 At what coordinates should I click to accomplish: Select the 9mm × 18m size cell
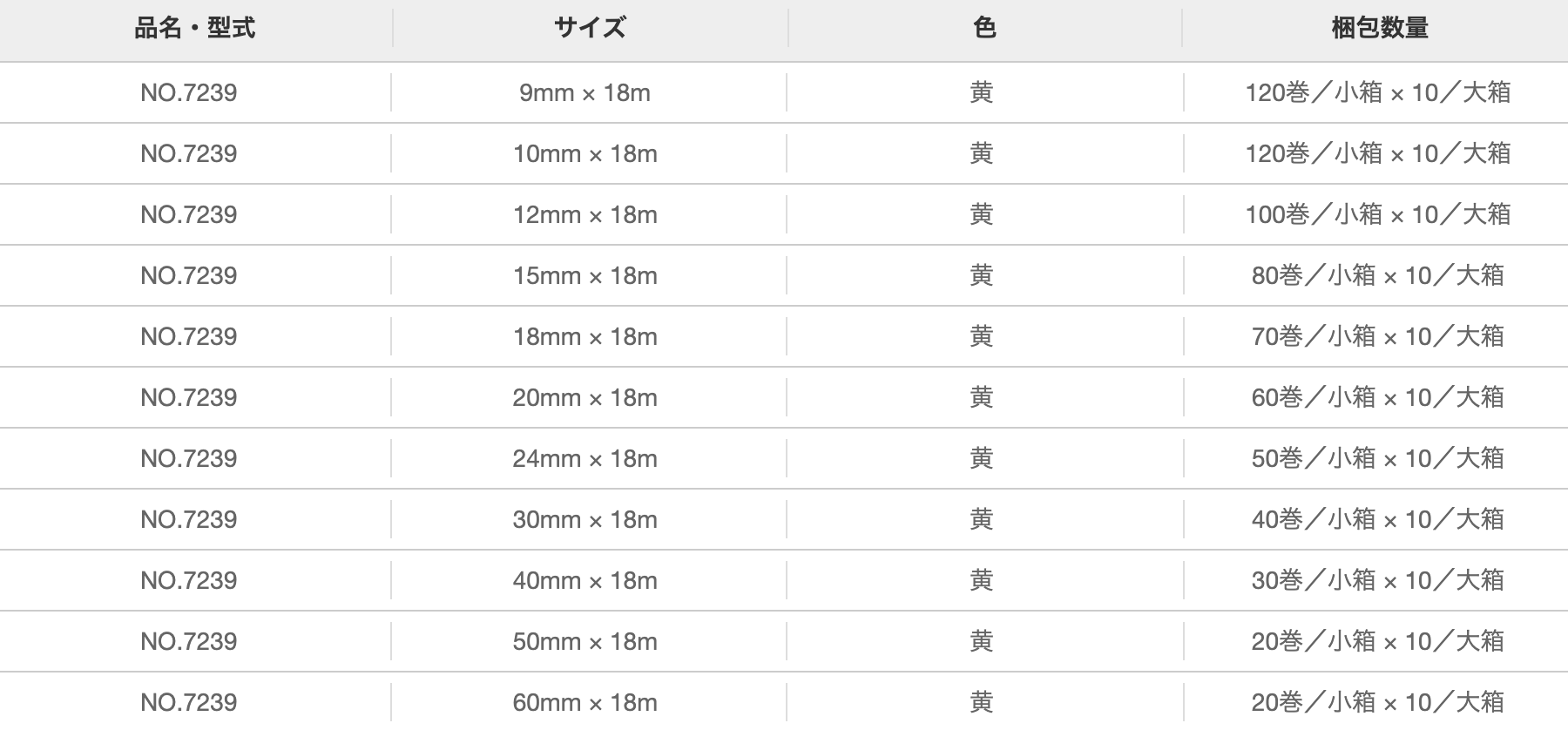click(x=585, y=93)
